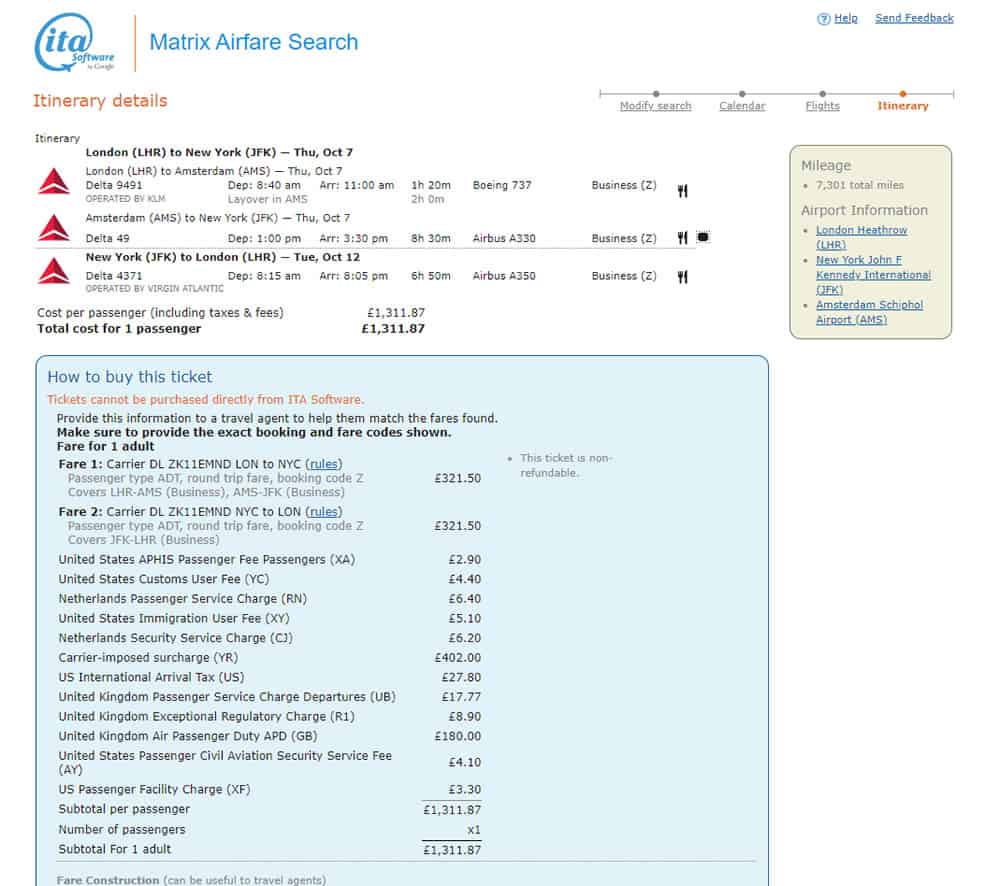This screenshot has height=886, width=1000.
Task: Click the lie-flat seat icon on Delta 49 row
Action: pos(703,237)
